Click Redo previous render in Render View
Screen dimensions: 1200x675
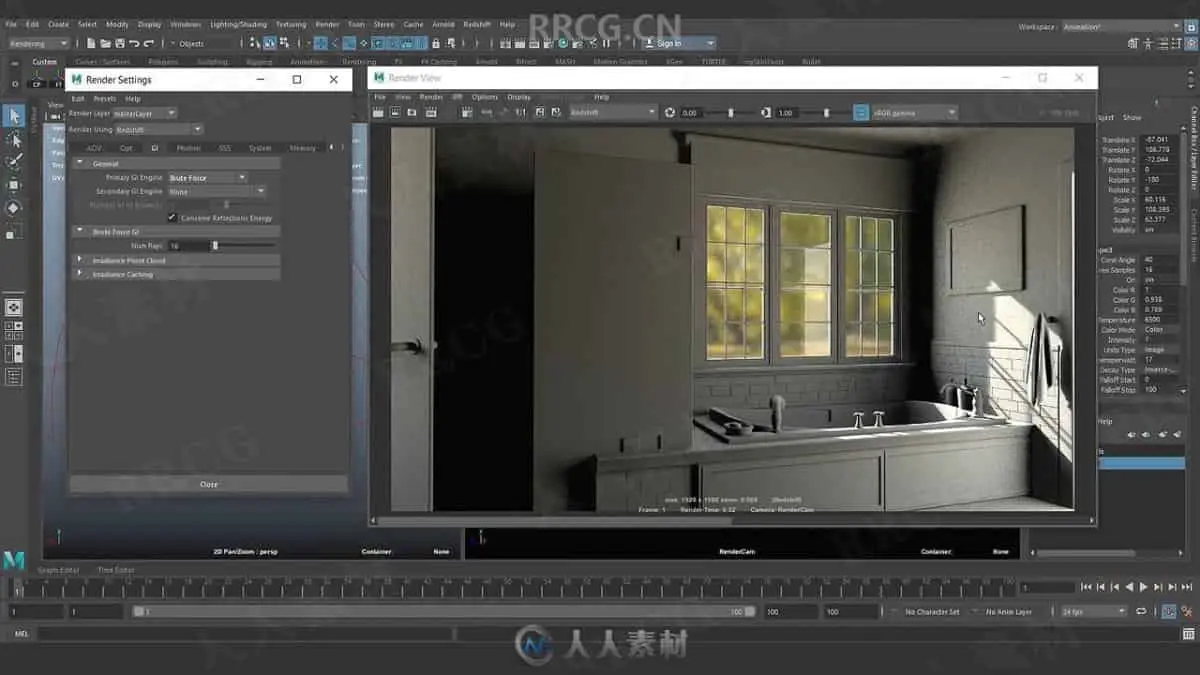click(x=378, y=113)
